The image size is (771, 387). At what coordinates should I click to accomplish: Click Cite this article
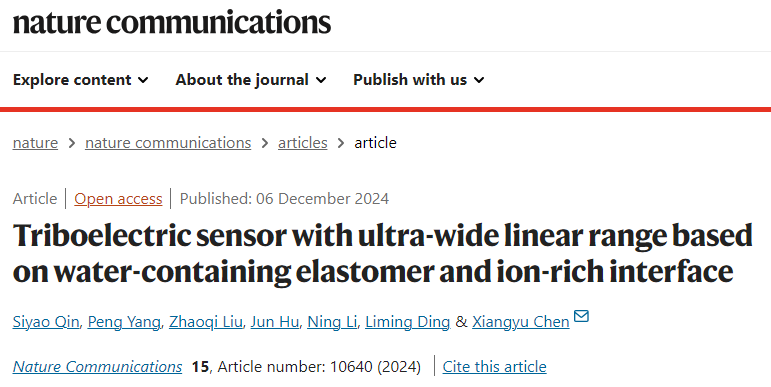(x=494, y=366)
